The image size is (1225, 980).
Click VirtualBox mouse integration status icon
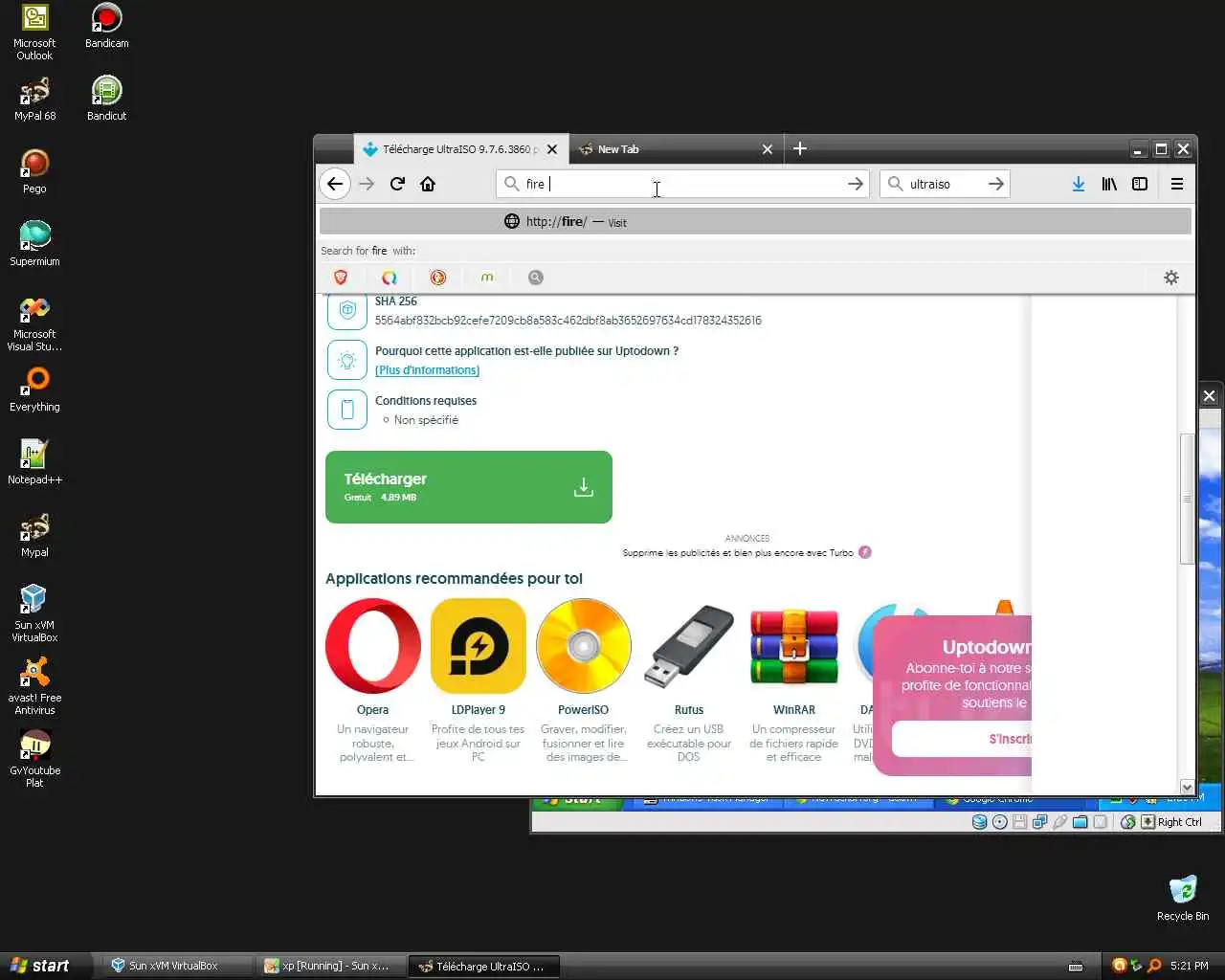pos(1128,822)
